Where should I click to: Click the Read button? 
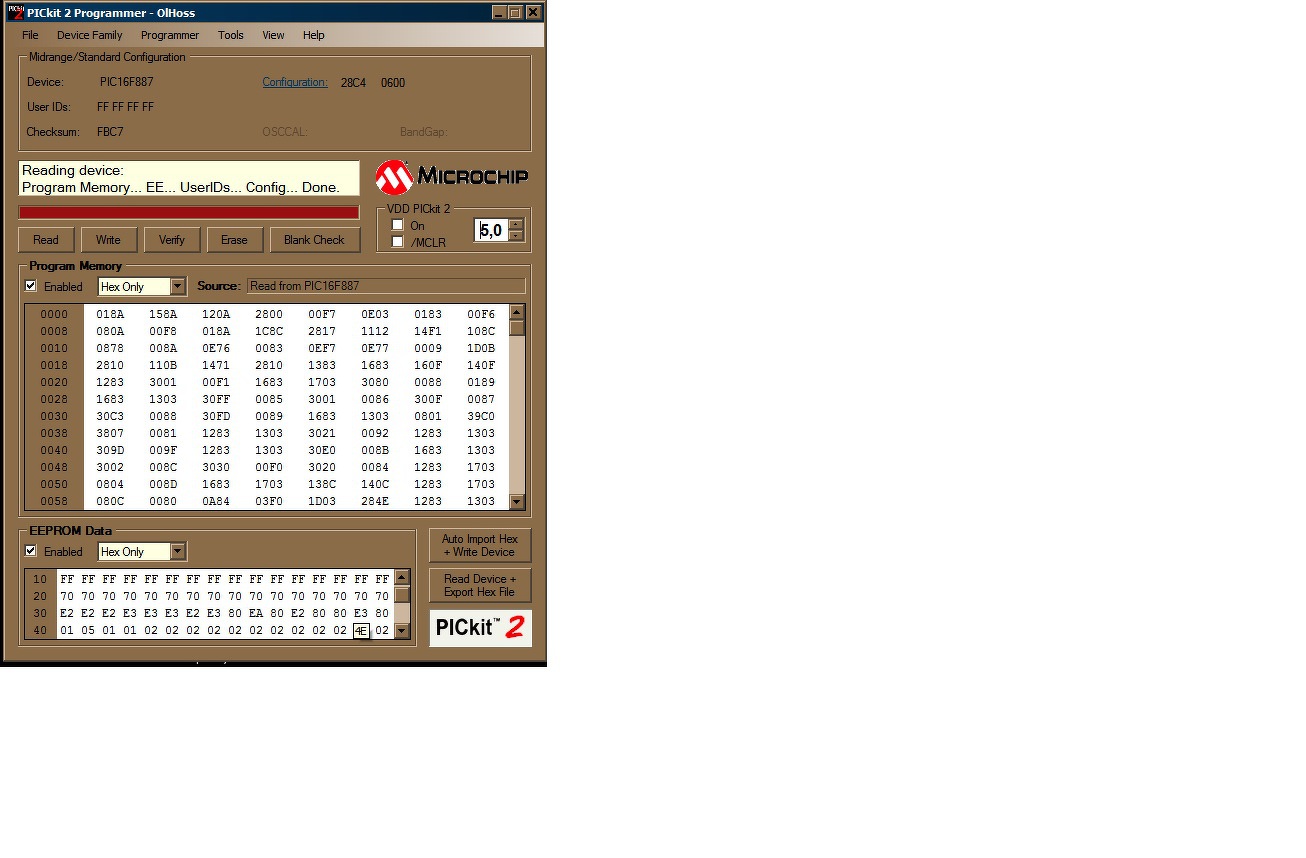click(46, 240)
